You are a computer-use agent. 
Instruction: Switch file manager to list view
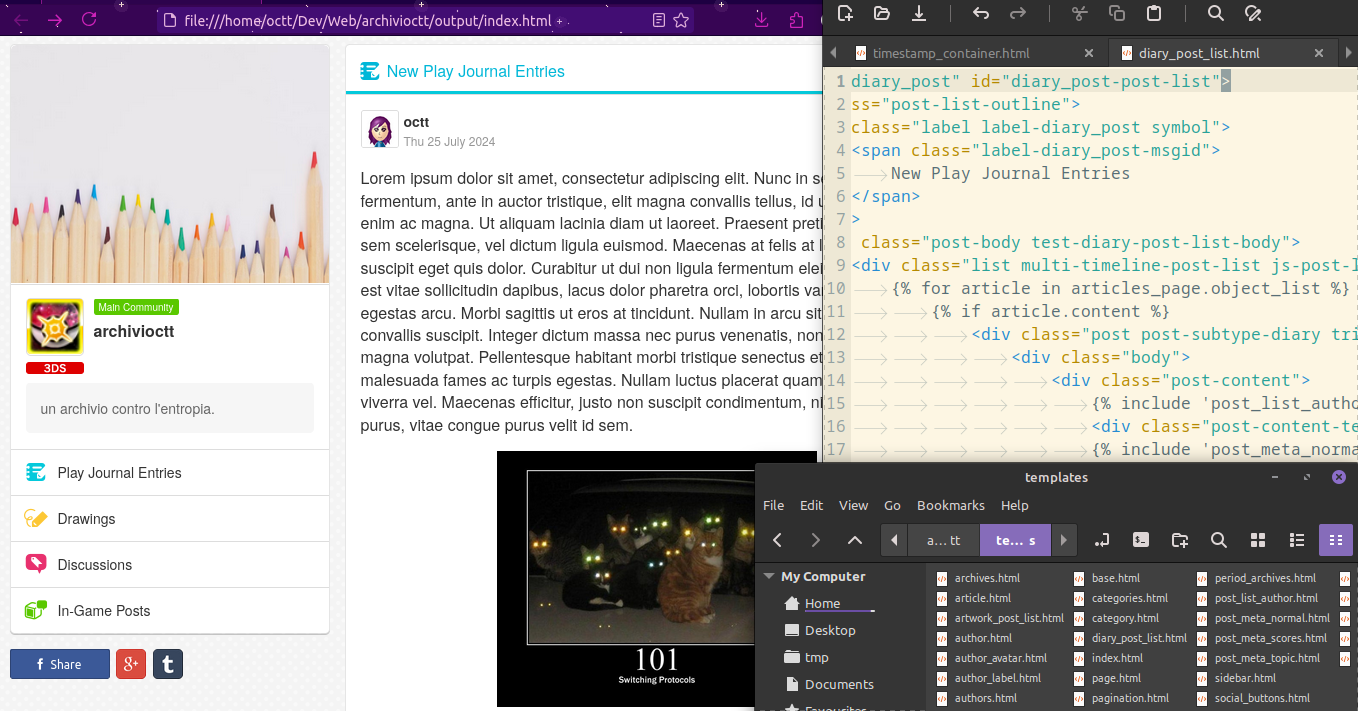click(x=1297, y=540)
